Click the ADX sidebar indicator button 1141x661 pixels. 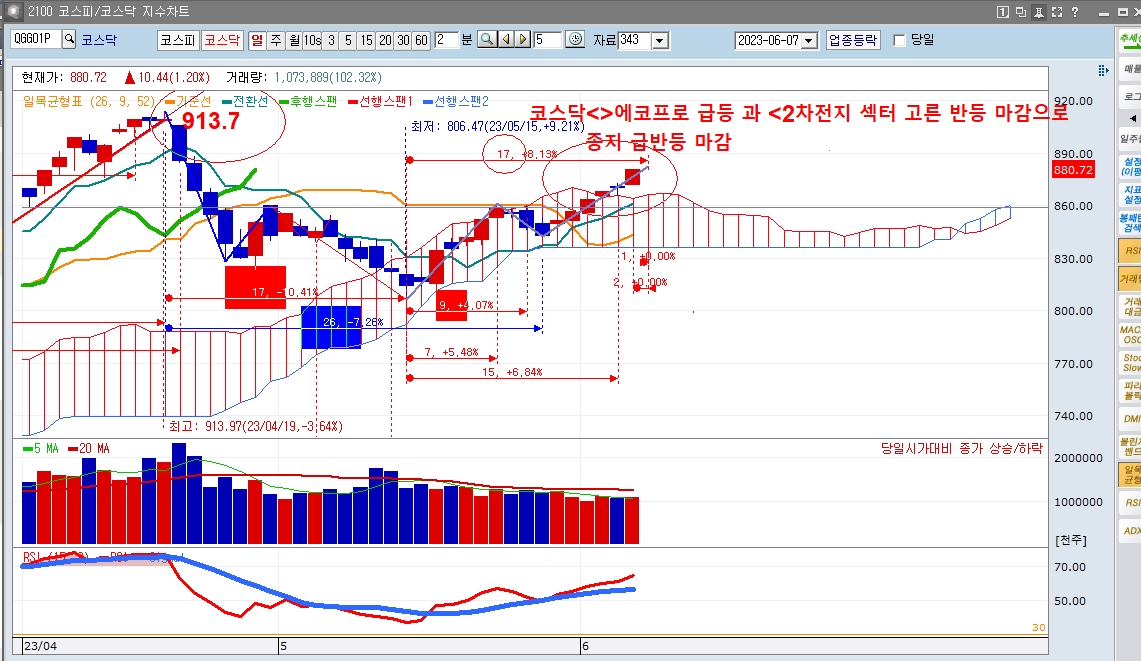1130,531
